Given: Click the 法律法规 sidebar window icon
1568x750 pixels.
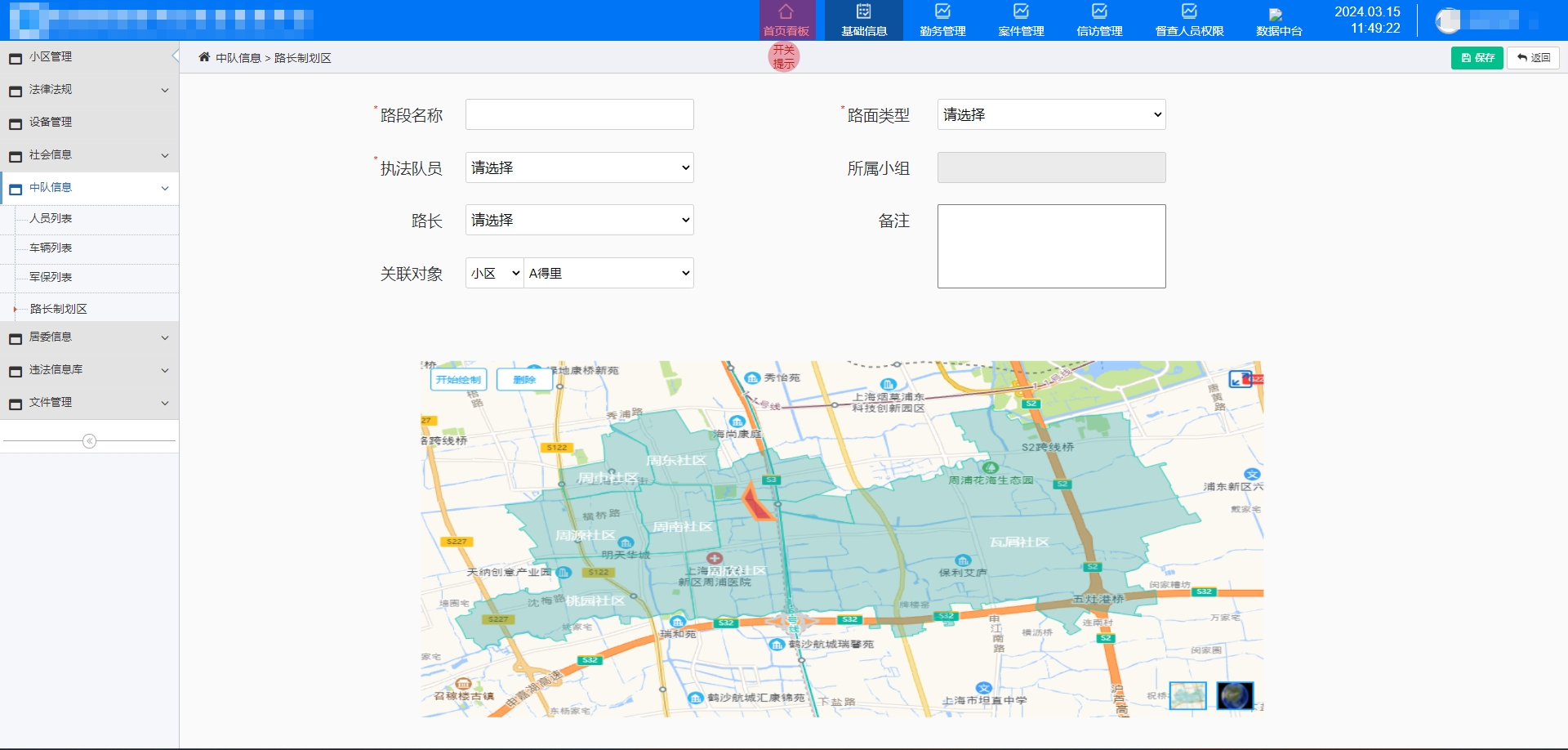Looking at the screenshot, I should [x=16, y=91].
